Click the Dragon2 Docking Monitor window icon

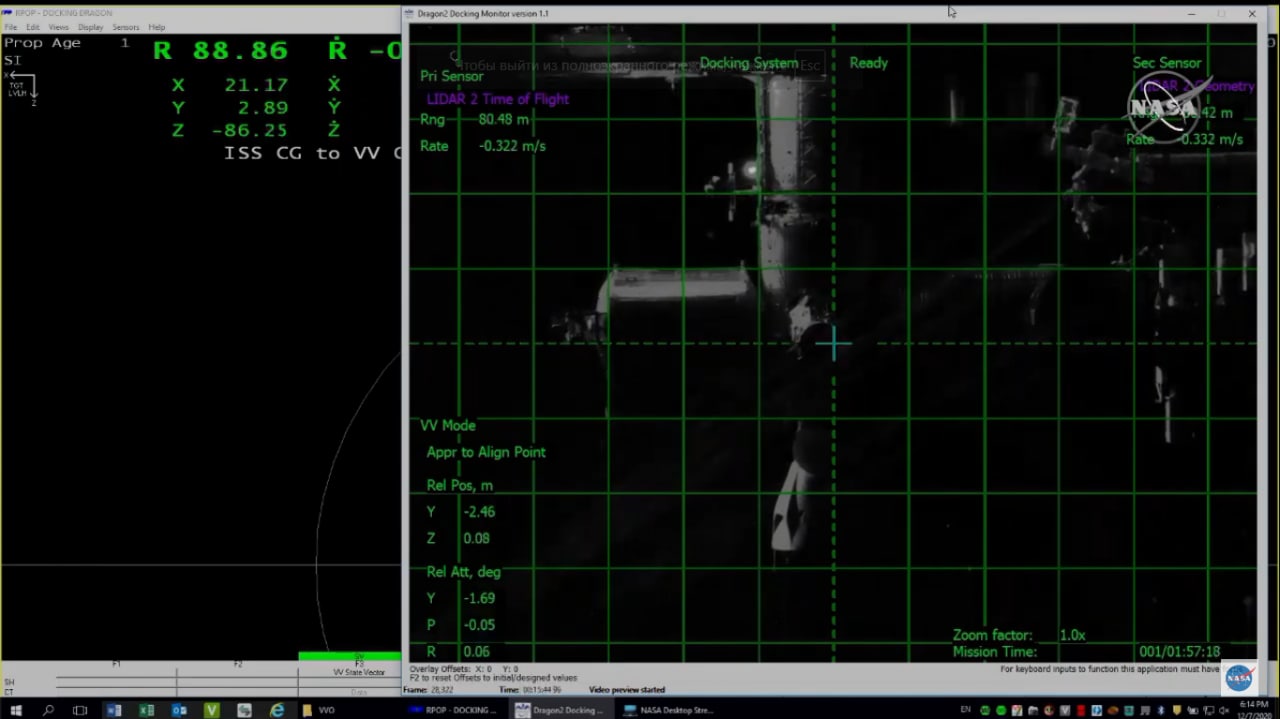point(411,13)
